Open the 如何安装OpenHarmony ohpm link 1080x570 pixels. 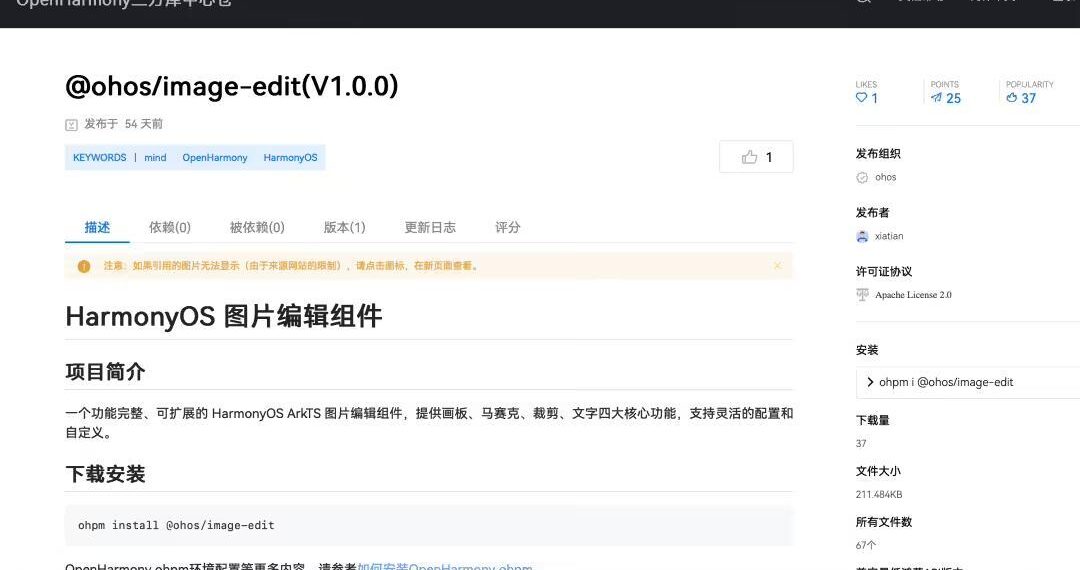445,567
